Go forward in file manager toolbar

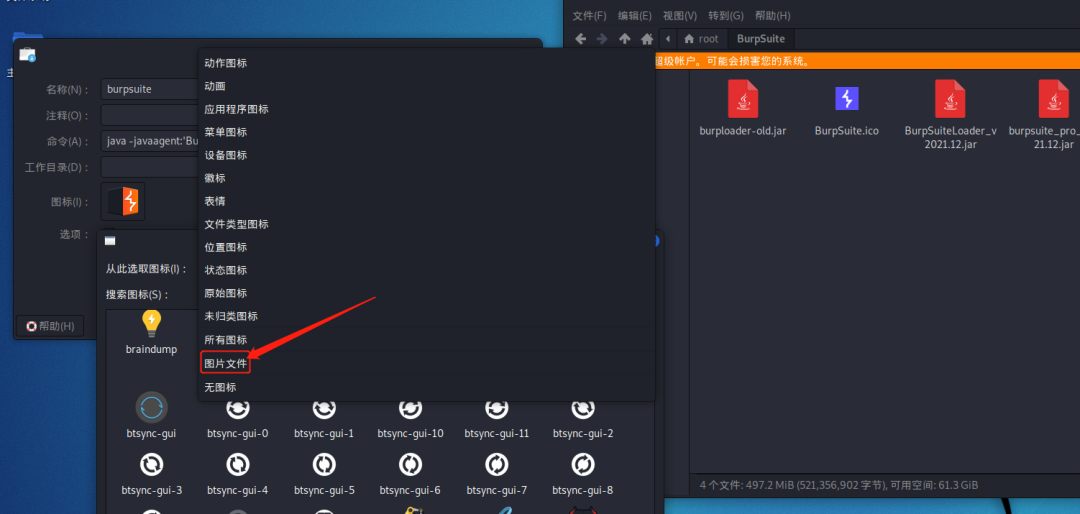[x=603, y=39]
